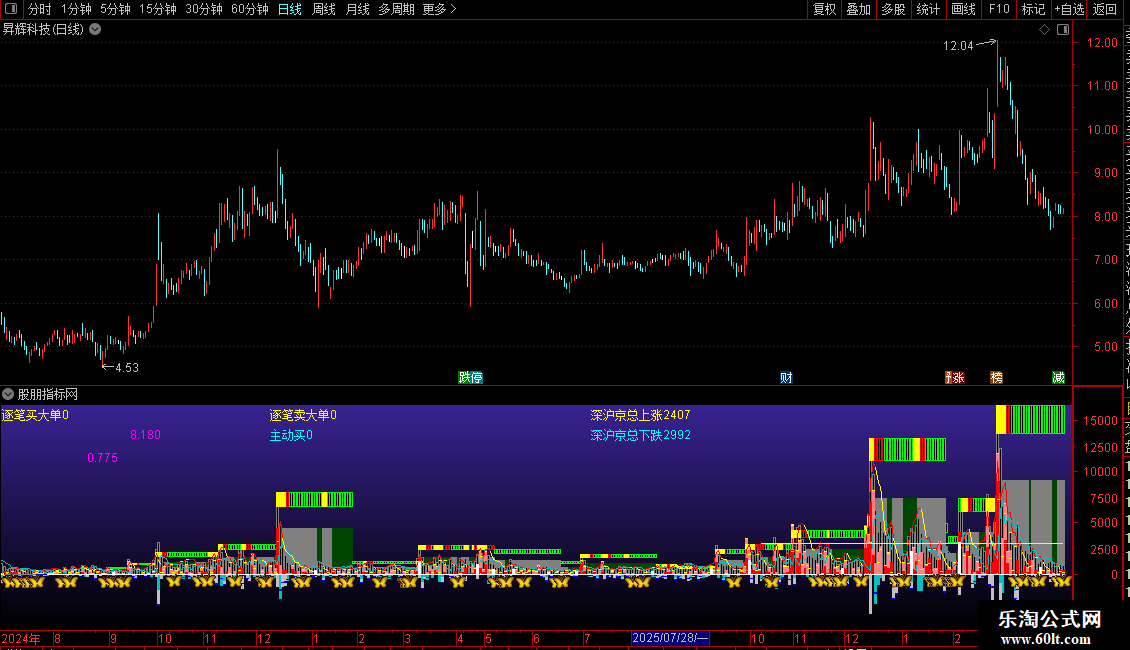Select the 日线 daily period
Screen dimensions: 1130x650
tap(290, 9)
